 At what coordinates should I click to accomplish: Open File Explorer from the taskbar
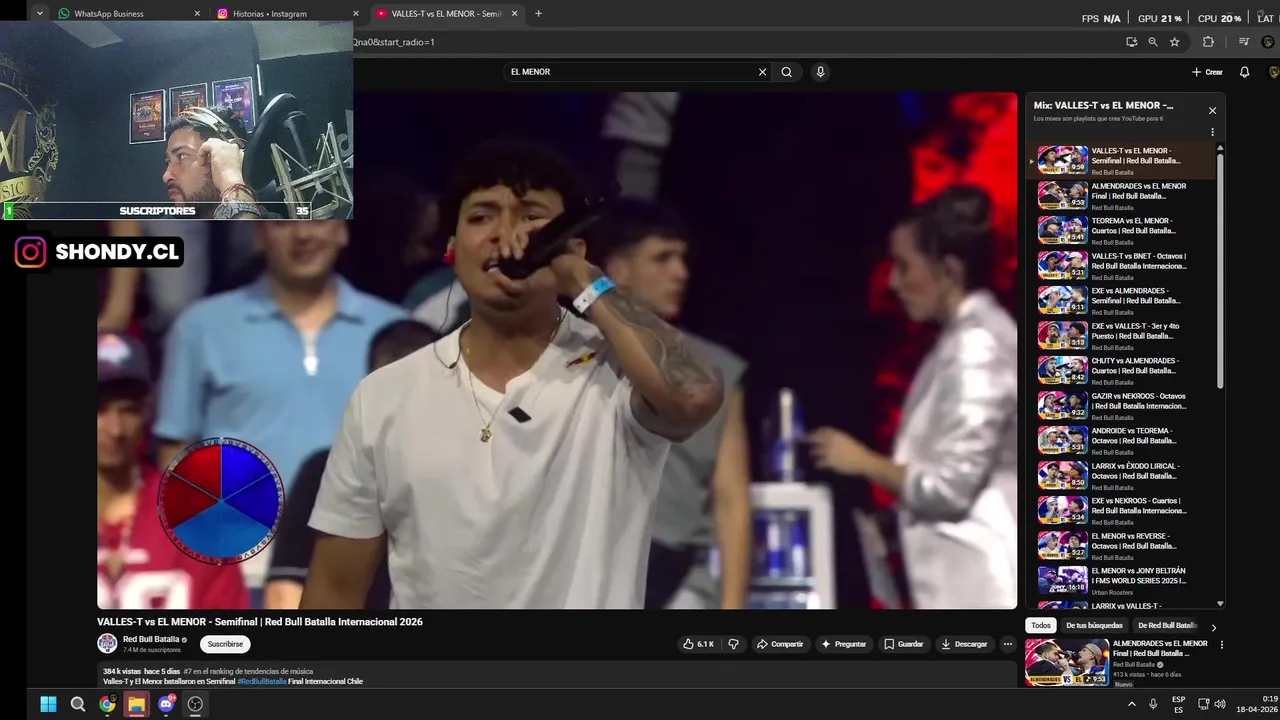coord(136,704)
